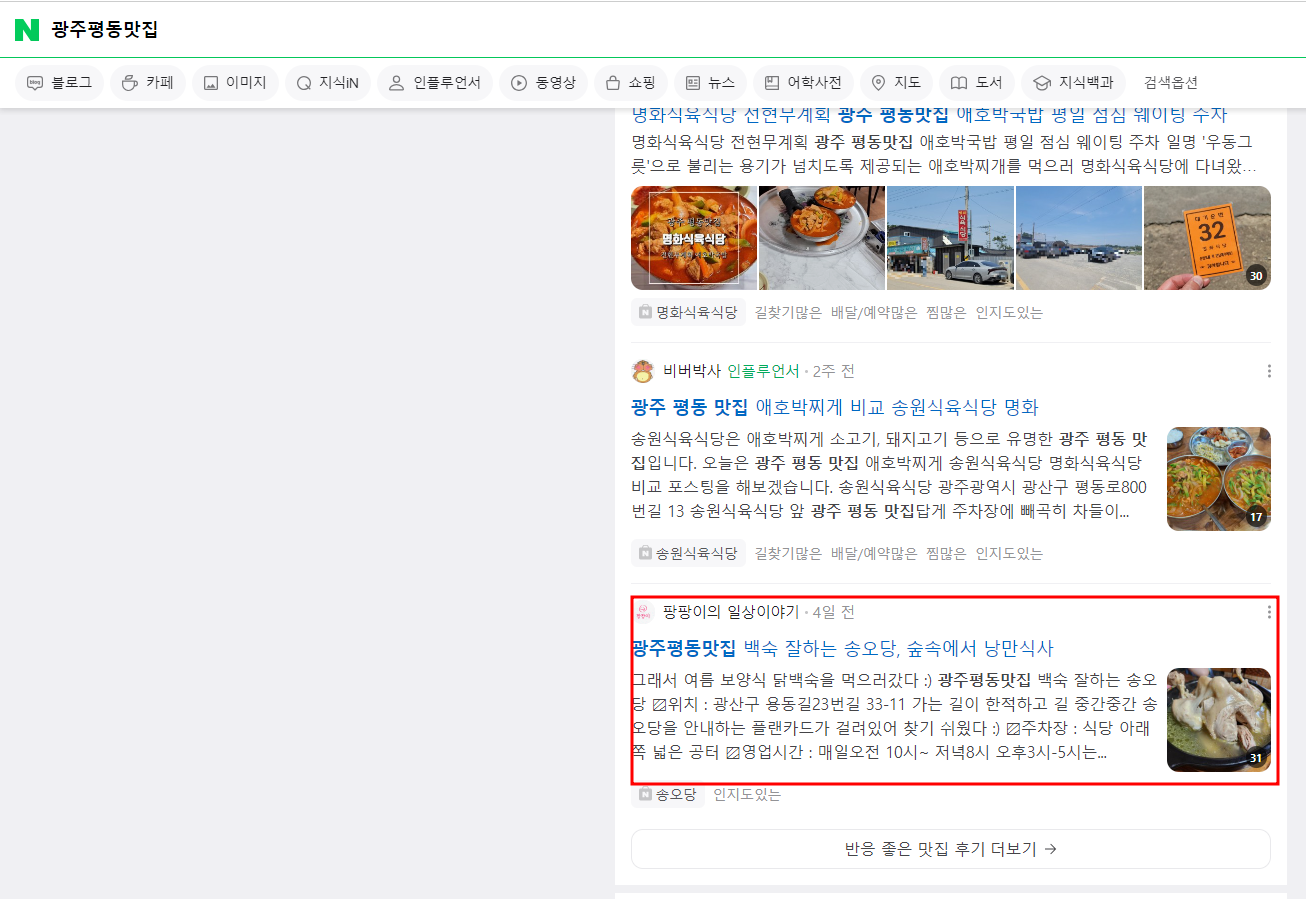The width and height of the screenshot is (1306, 899).
Task: Click 비버박사 profile avatar icon
Action: coord(643,371)
